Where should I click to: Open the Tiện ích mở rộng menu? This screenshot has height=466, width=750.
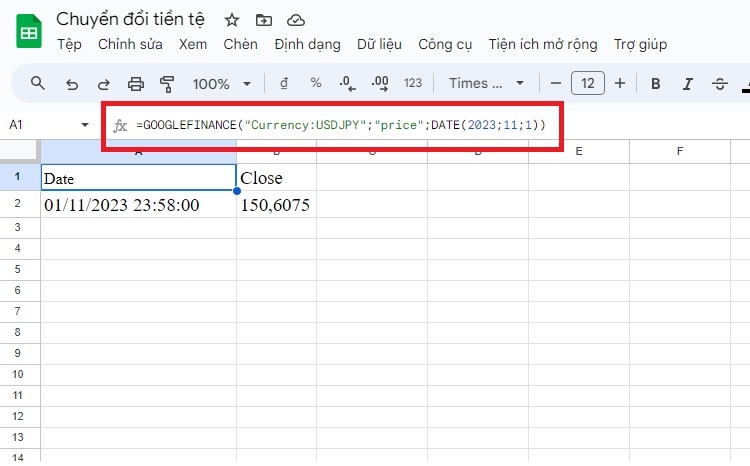tap(543, 44)
